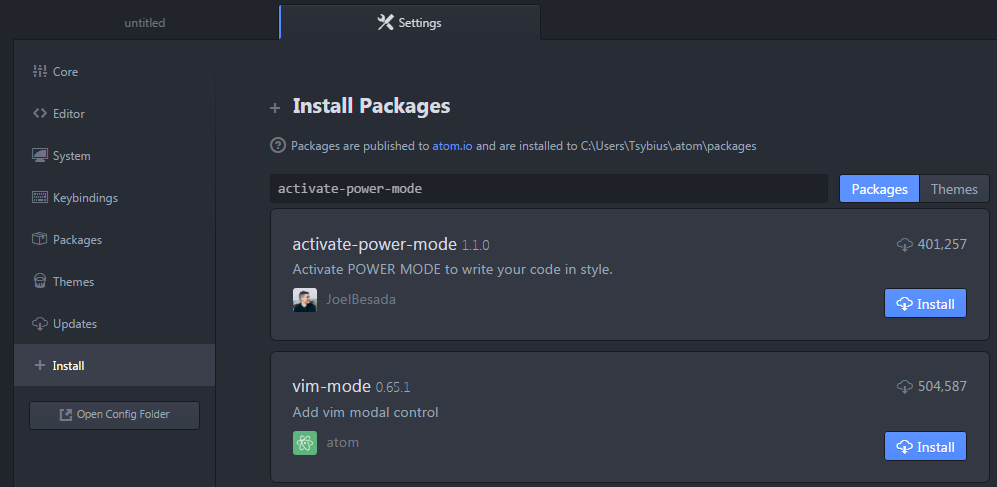Viewport: 997px width, 487px height.
Task: Switch search filter to Themes
Action: [x=954, y=189]
